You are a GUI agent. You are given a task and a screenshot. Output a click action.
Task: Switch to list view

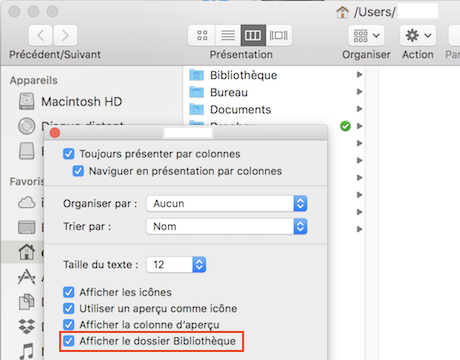pos(228,35)
